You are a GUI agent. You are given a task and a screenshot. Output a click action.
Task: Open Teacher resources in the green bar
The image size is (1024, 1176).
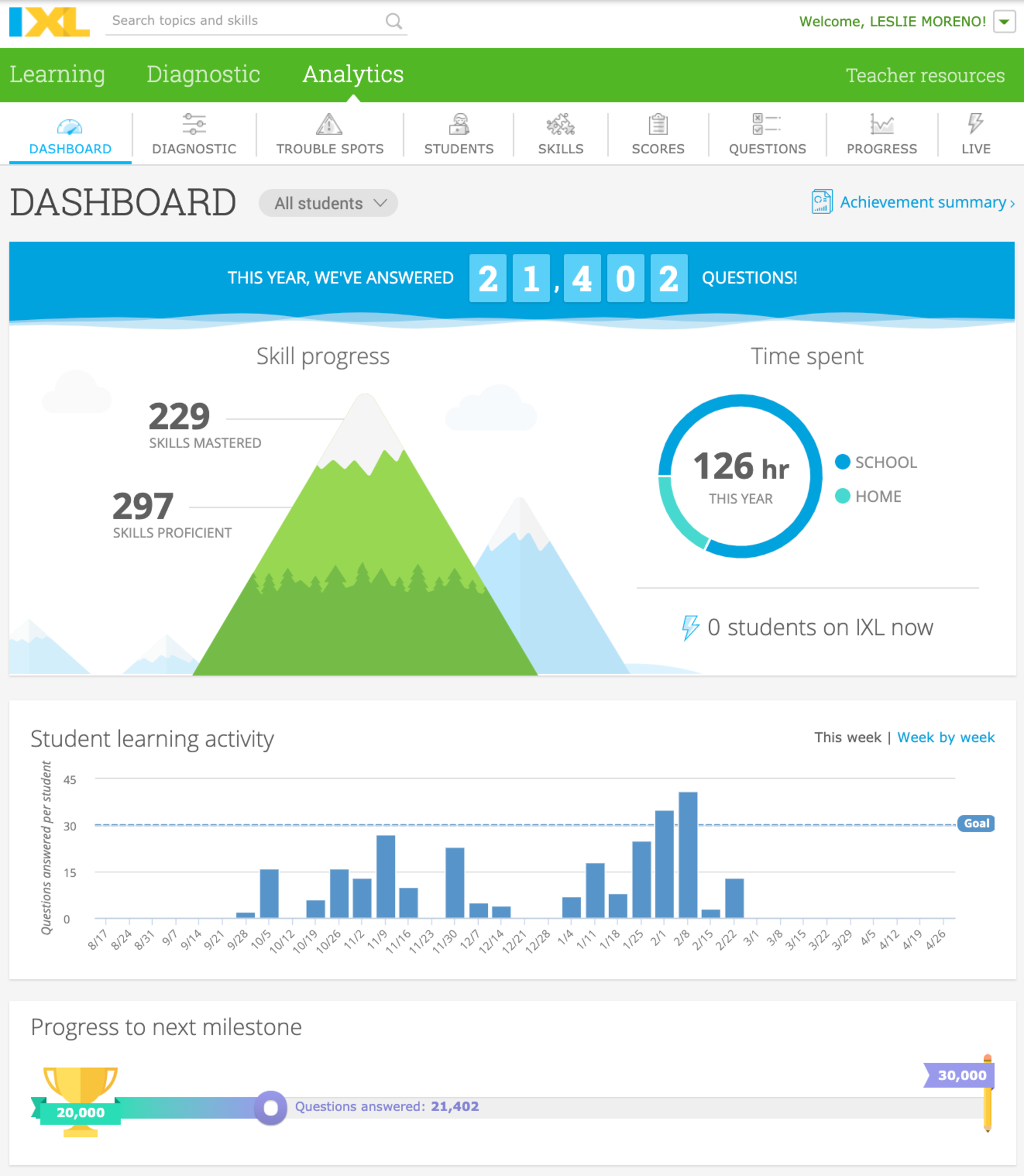(925, 75)
